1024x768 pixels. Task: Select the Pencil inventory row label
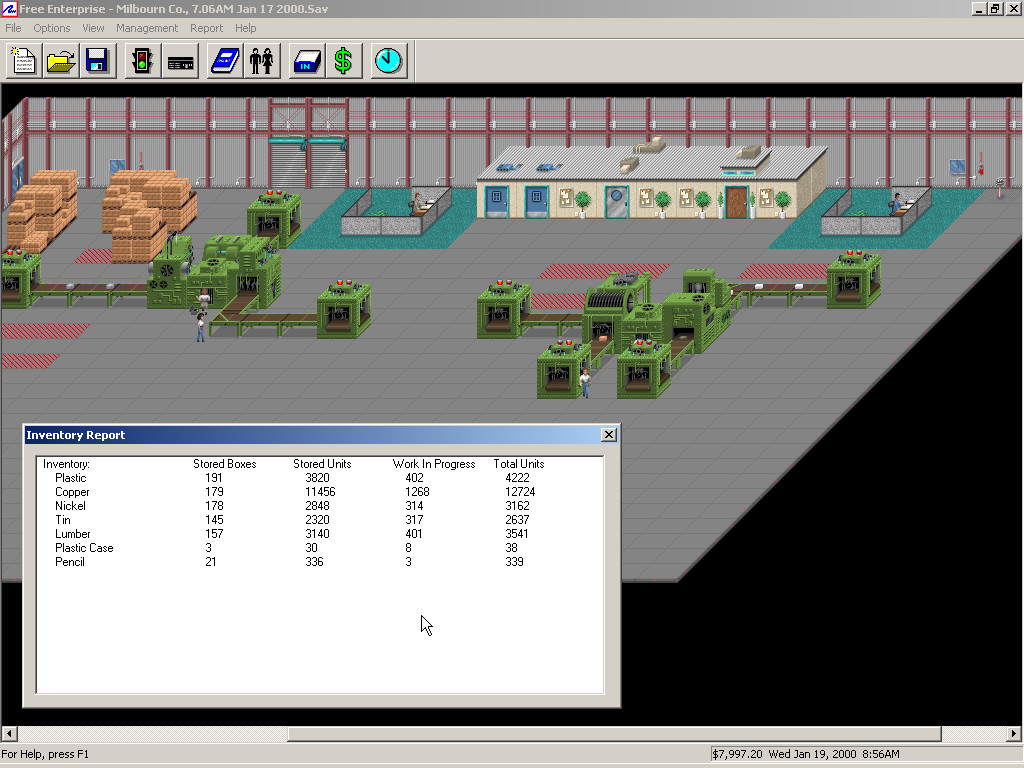tap(70, 562)
